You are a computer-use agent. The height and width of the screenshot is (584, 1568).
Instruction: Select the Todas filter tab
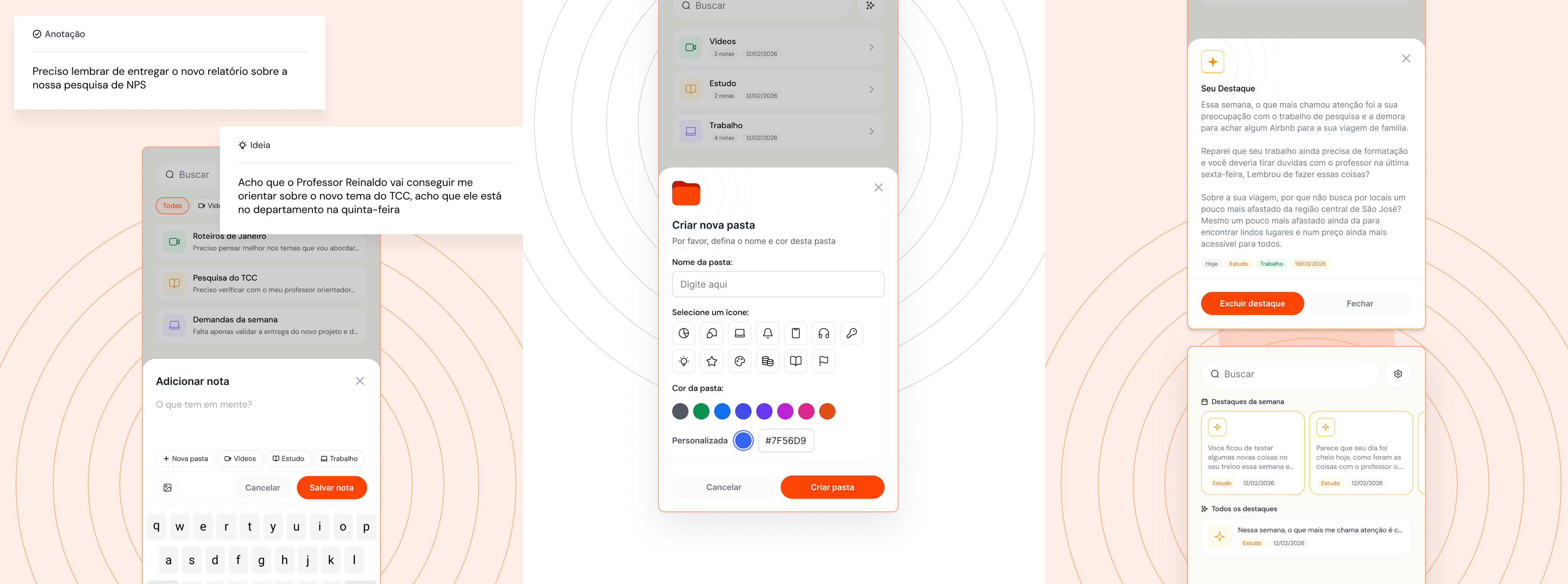click(172, 205)
